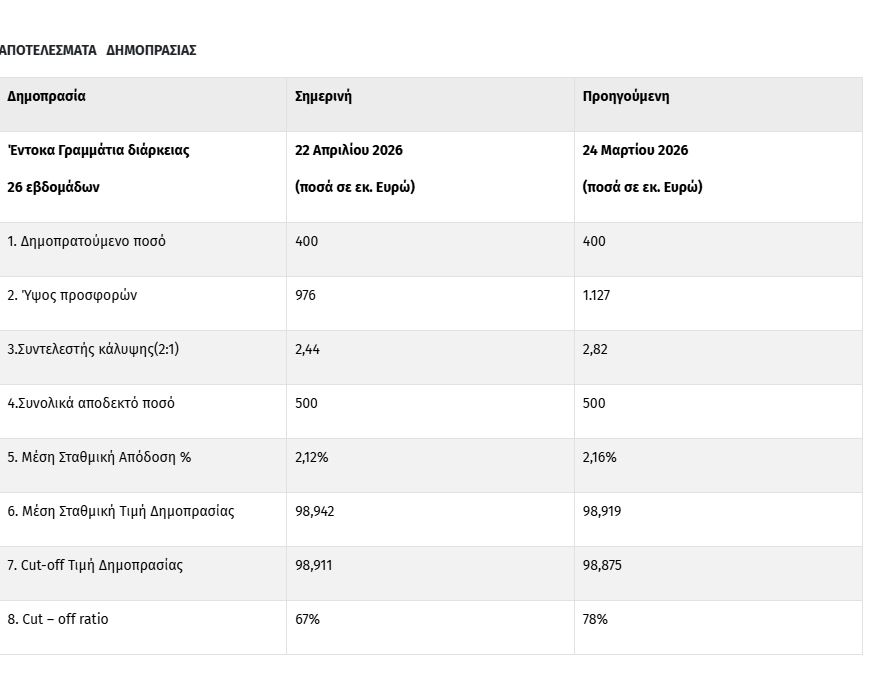The height and width of the screenshot is (693, 874).
Task: Select the average price value 98,942
Action: [314, 511]
